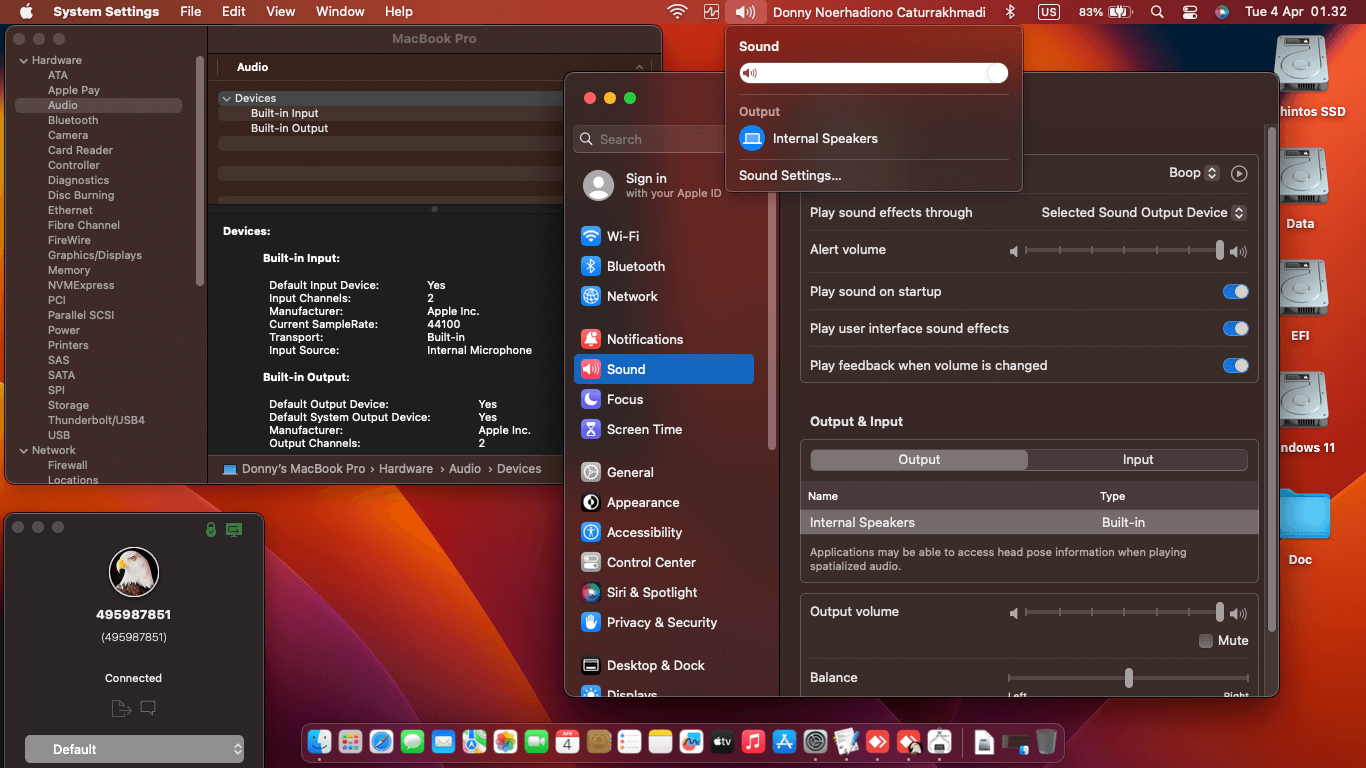Open App Store from the Dock
The width and height of the screenshot is (1366, 768).
coord(785,741)
